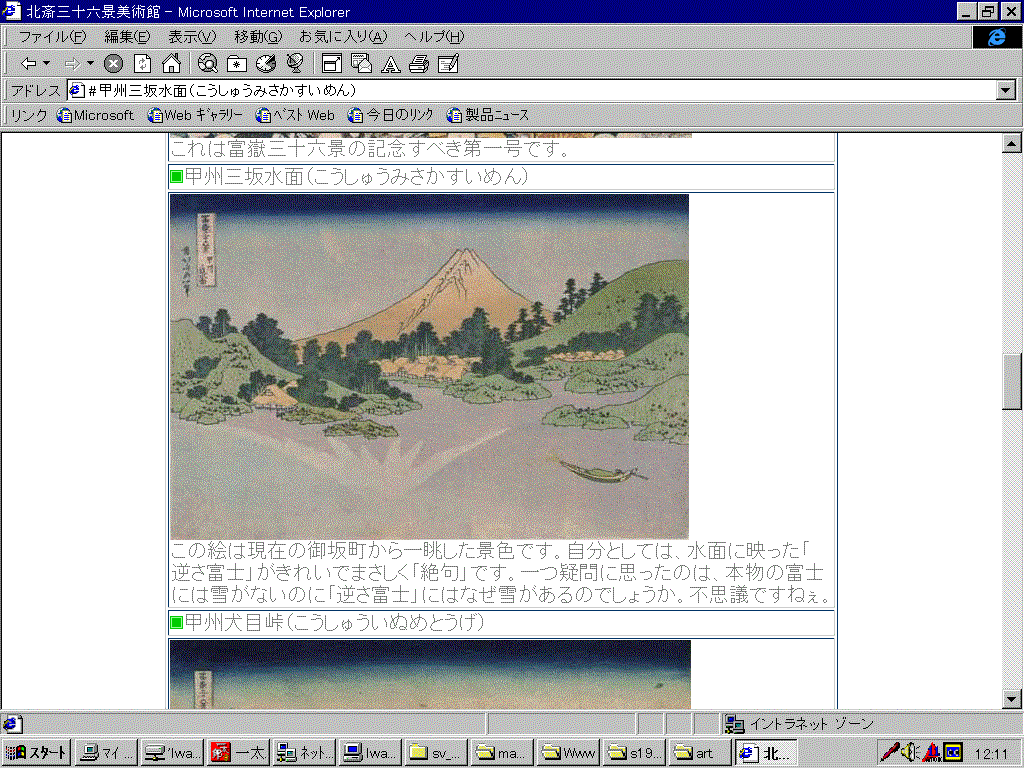Click the Mount Fuji lake reflection print image
The width and height of the screenshot is (1024, 768).
pyautogui.click(x=430, y=366)
